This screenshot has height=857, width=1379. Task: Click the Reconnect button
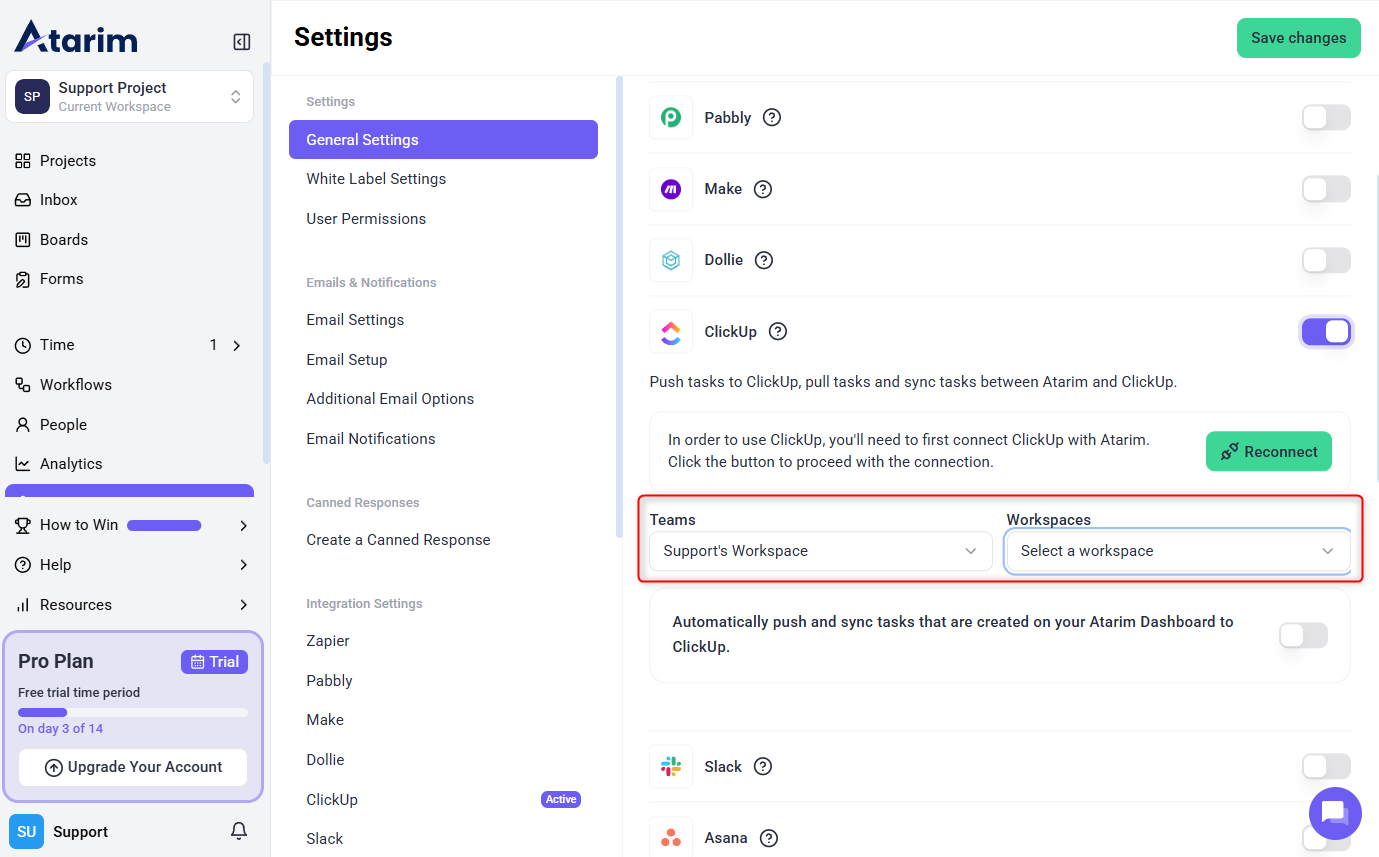1268,452
